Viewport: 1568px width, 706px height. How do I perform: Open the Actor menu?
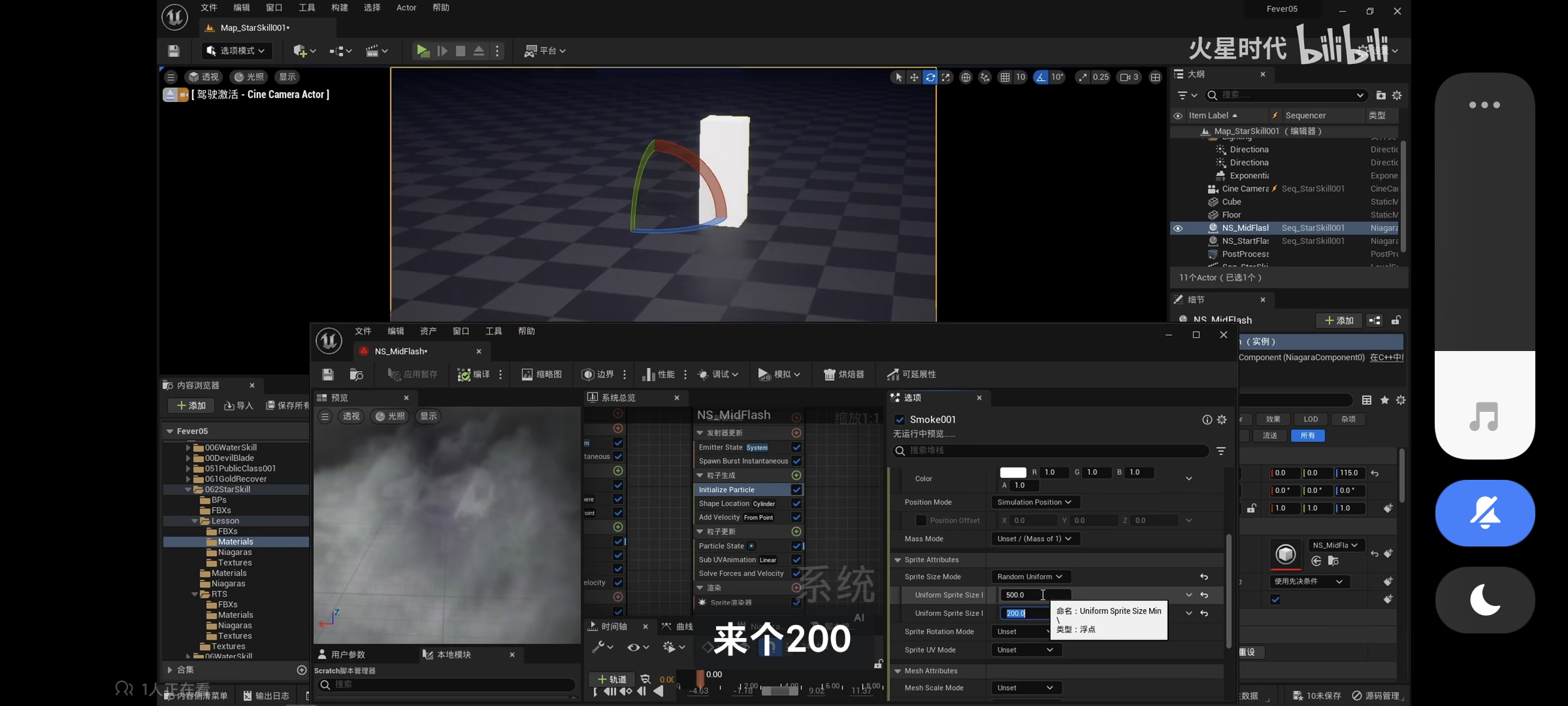406,8
